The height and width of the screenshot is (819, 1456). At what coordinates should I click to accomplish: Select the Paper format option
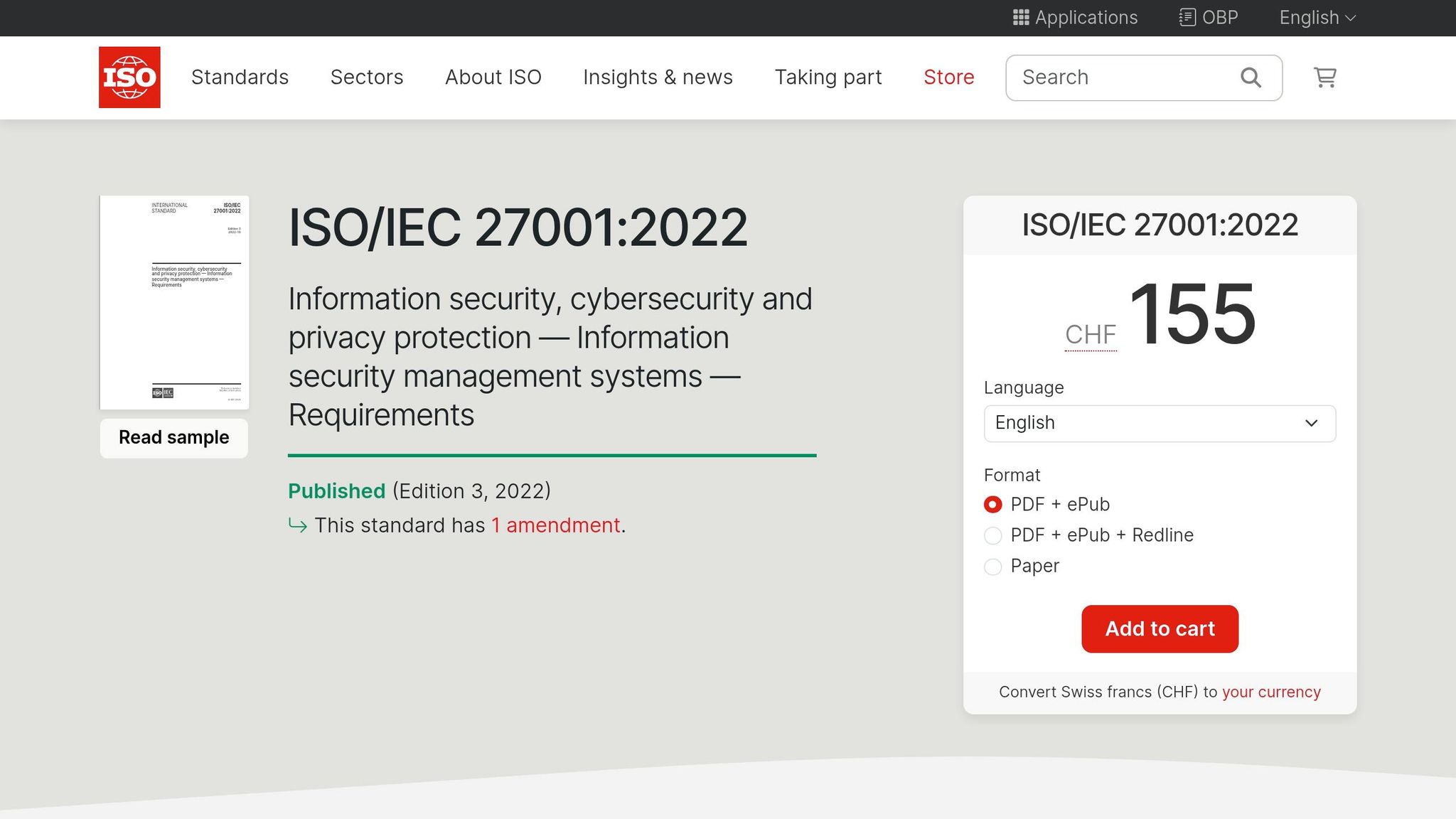[992, 567]
